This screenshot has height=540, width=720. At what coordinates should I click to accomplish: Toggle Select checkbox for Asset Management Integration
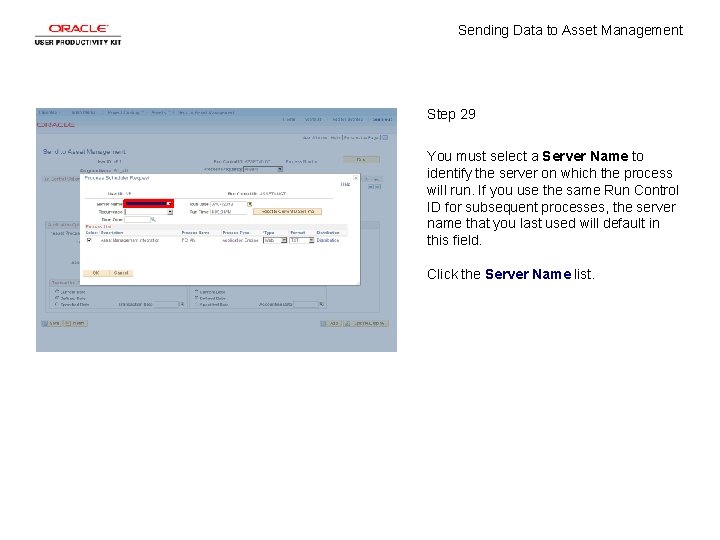click(89, 240)
